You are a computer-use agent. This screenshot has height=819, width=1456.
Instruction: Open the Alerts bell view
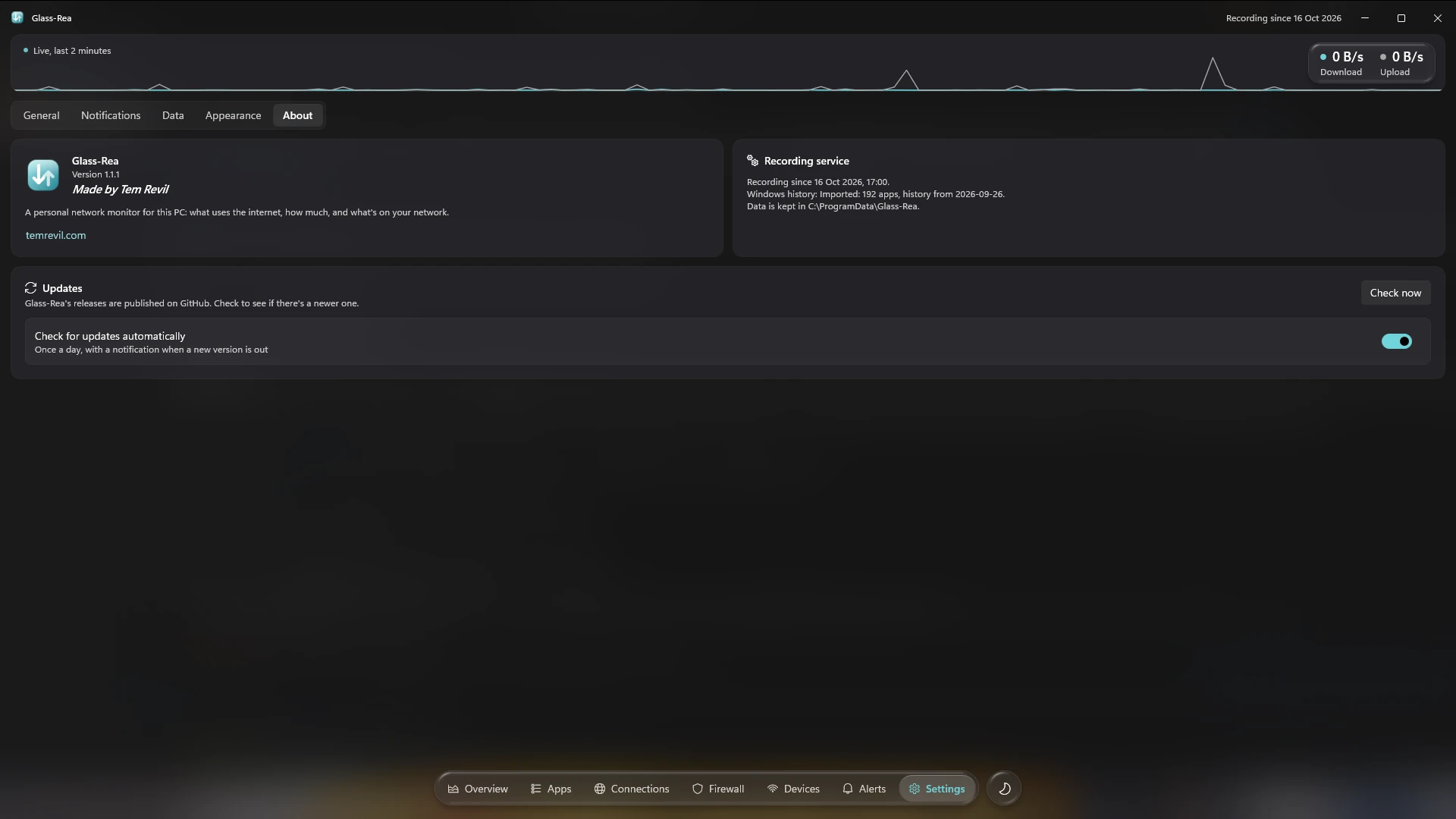pos(864,789)
